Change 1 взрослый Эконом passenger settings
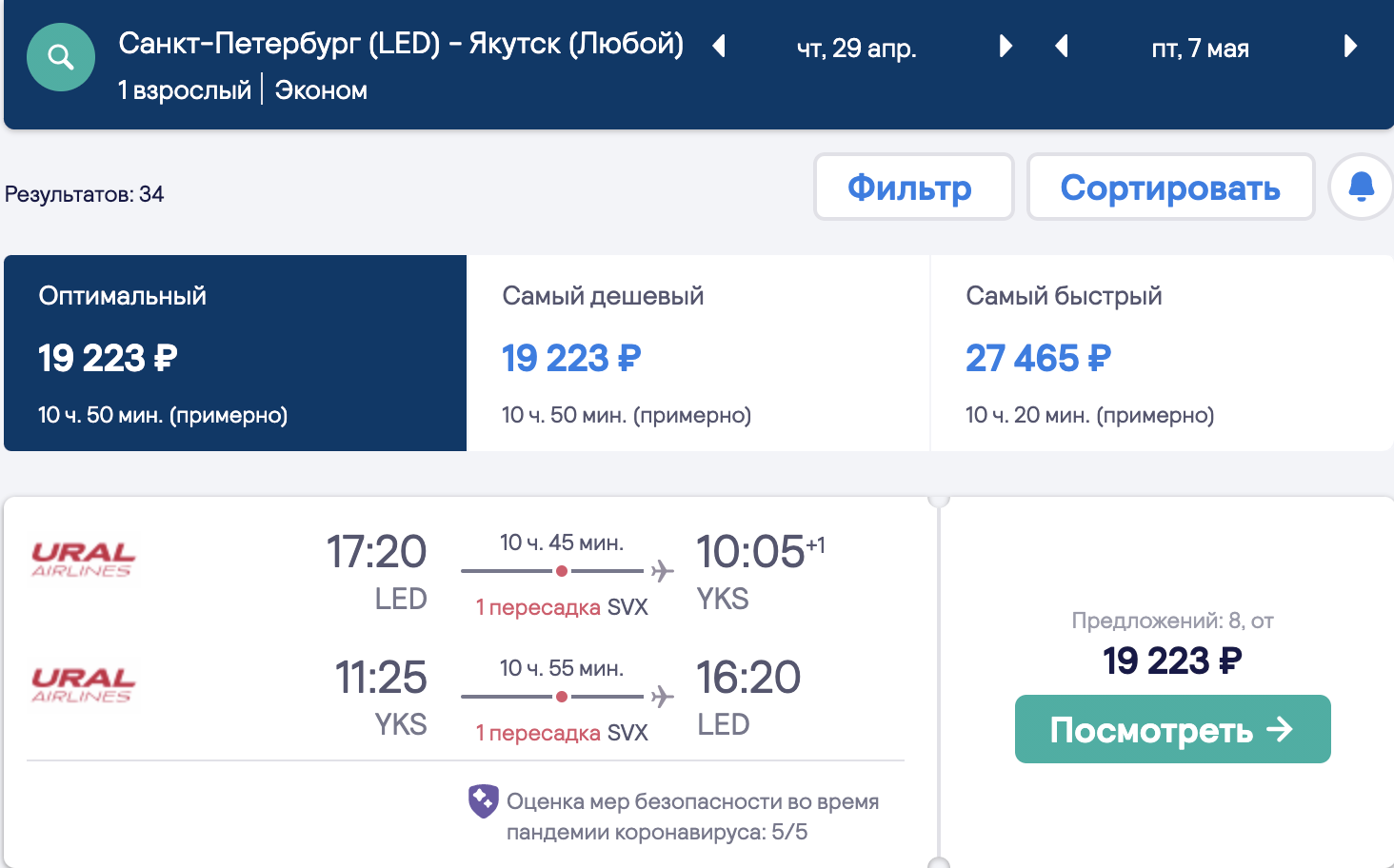This screenshot has height=868, width=1394. [x=243, y=90]
